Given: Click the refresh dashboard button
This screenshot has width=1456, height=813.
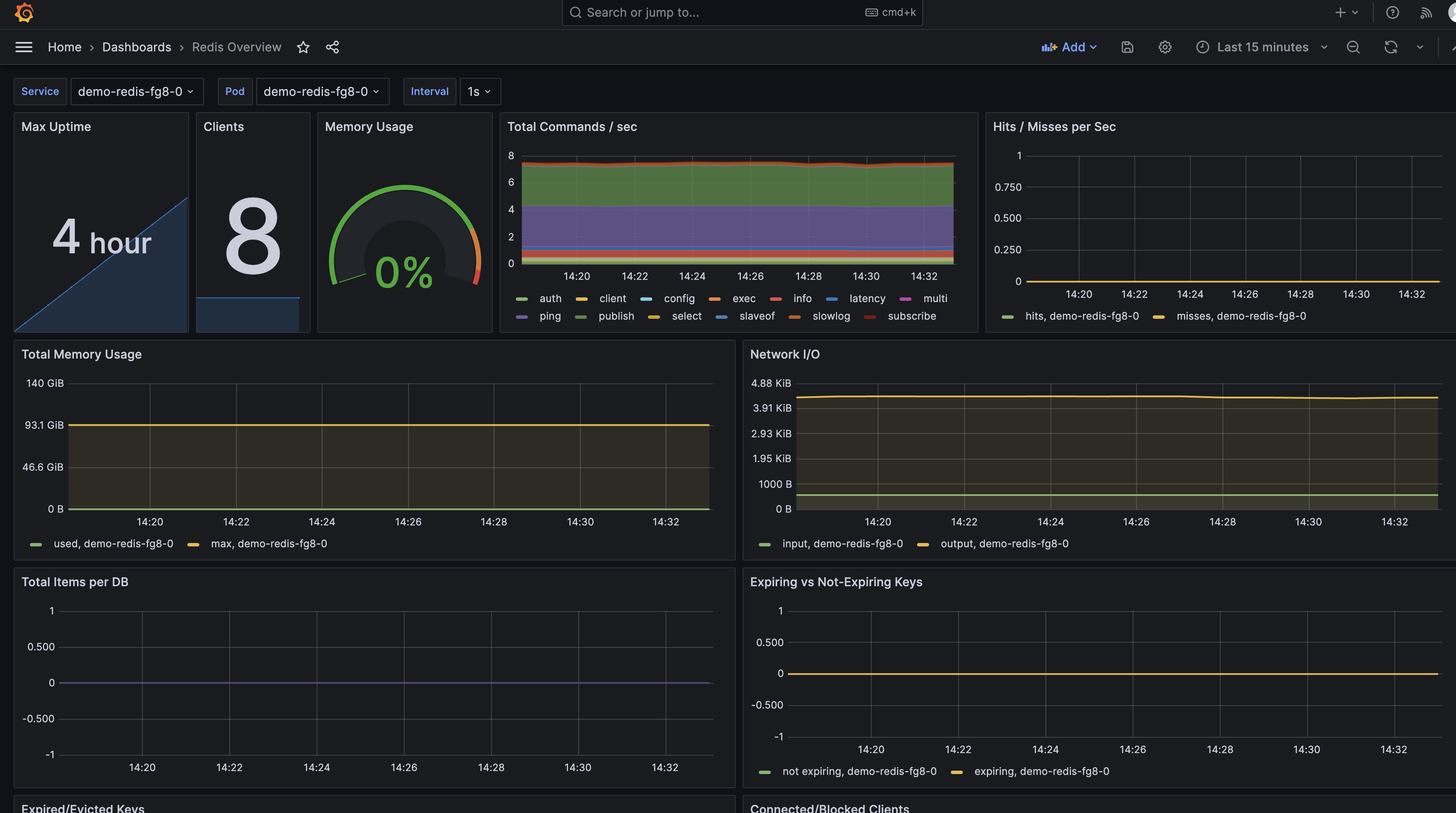Looking at the screenshot, I should 1391,47.
